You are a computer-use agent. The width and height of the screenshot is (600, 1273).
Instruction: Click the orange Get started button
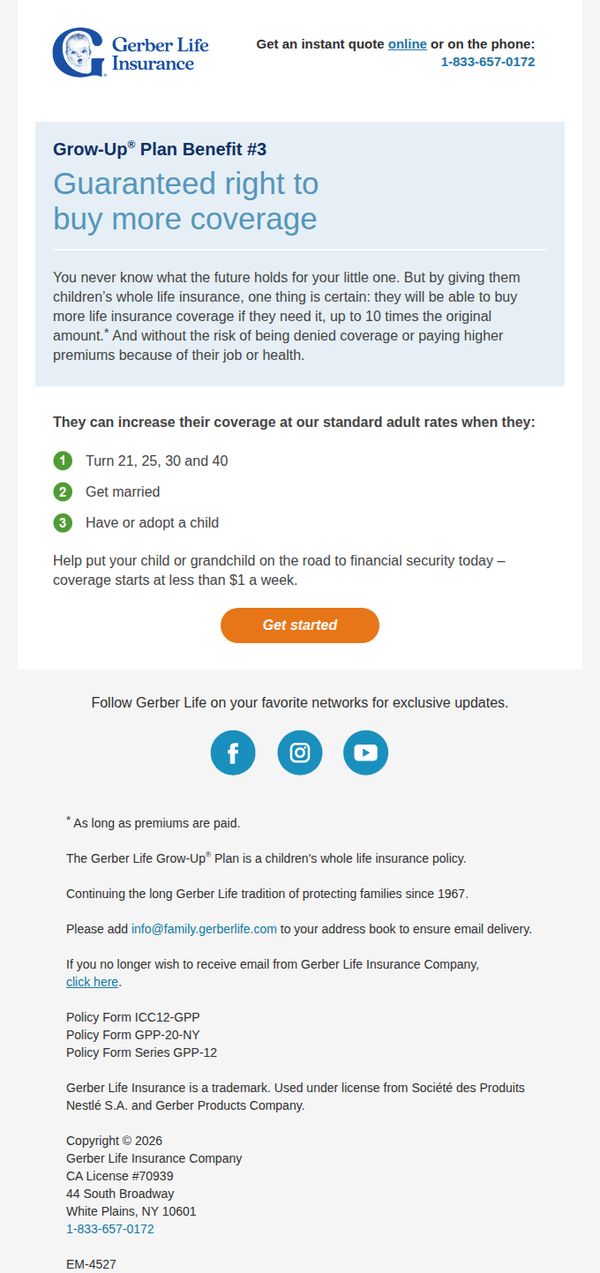click(300, 625)
